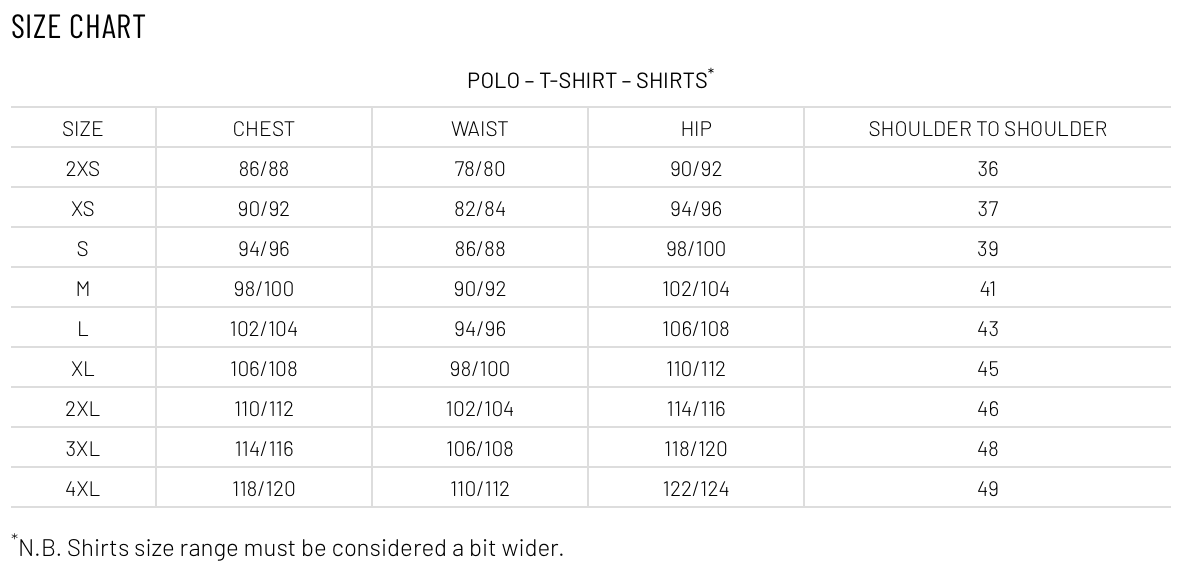
Task: Select waist value 106/108 in 3XL row
Action: pyautogui.click(x=479, y=449)
